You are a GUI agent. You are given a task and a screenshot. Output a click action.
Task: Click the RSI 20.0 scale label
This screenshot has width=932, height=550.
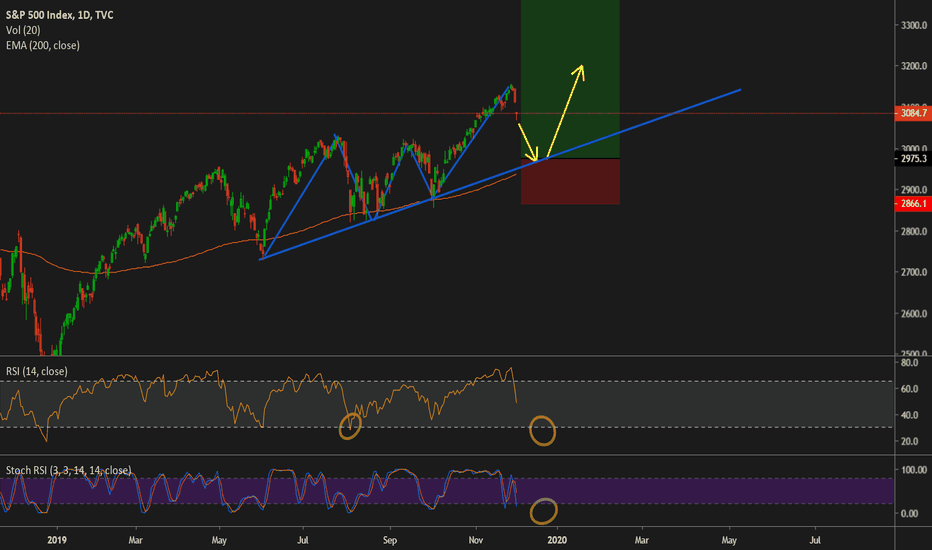pos(909,441)
